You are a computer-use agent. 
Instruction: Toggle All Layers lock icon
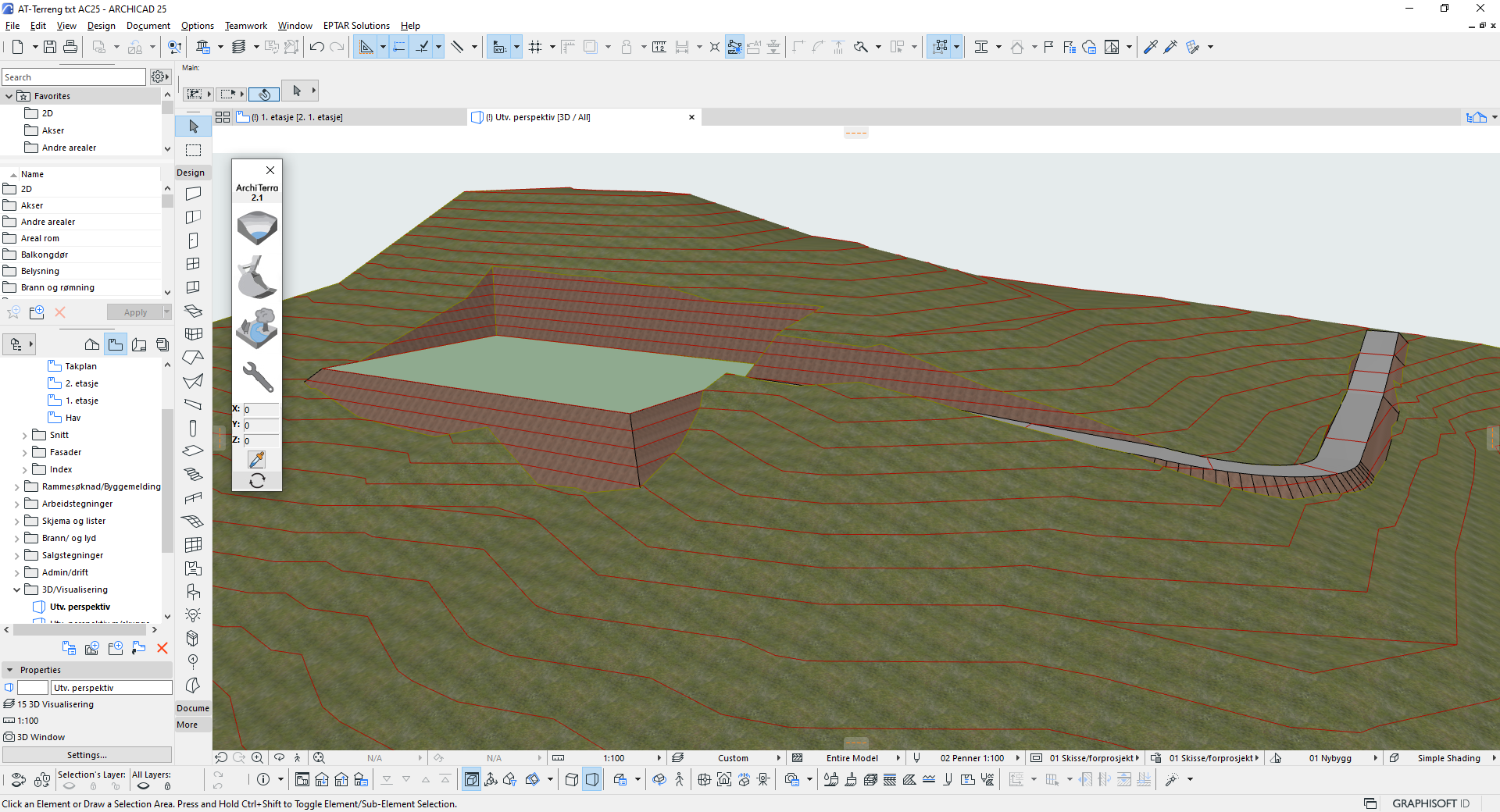click(167, 786)
